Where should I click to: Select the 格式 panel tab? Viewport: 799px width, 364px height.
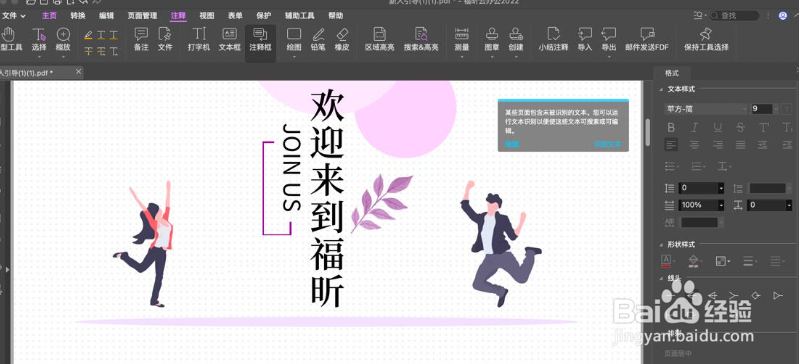pos(672,73)
